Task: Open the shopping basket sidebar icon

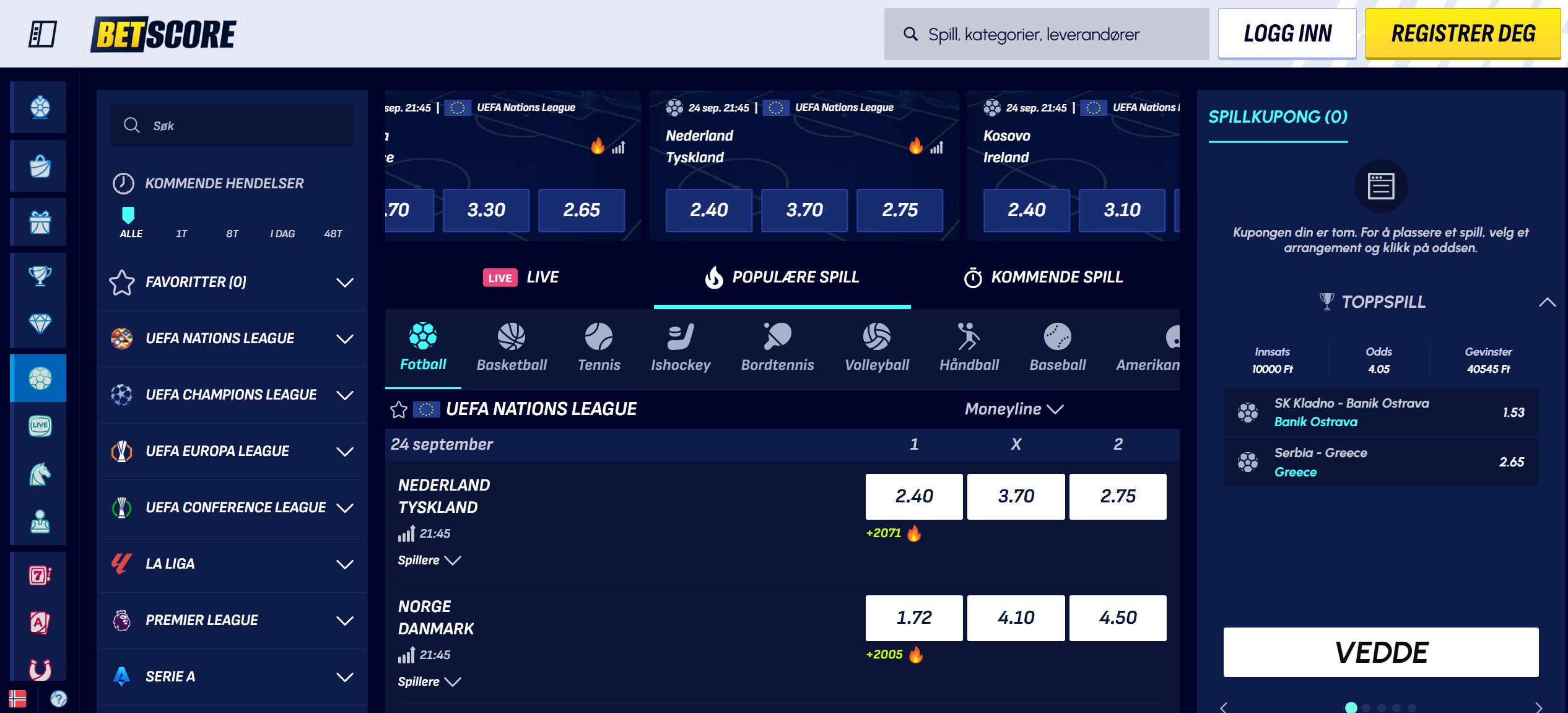Action: (x=40, y=166)
